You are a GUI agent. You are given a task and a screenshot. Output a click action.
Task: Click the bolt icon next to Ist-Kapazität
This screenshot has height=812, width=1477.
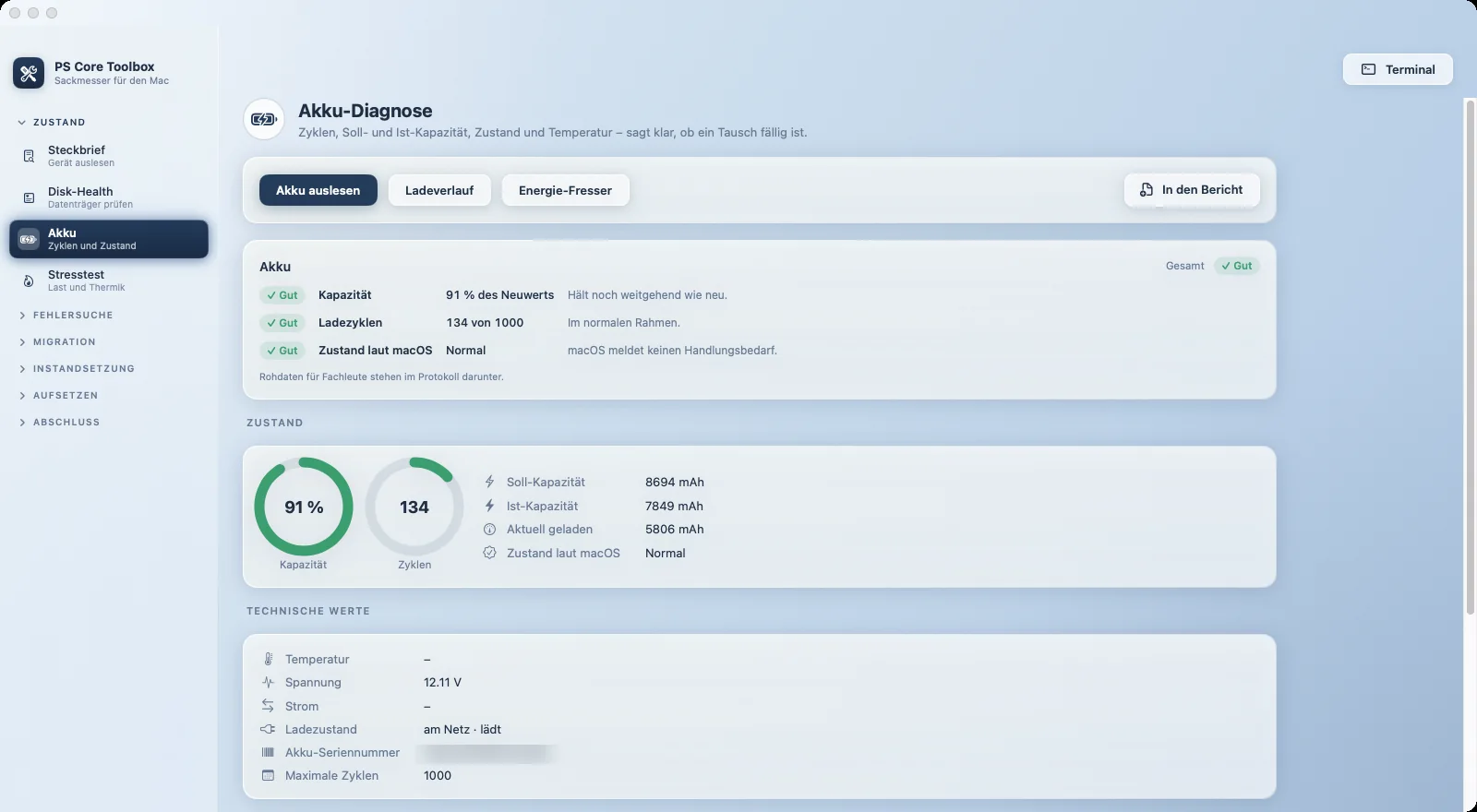489,506
